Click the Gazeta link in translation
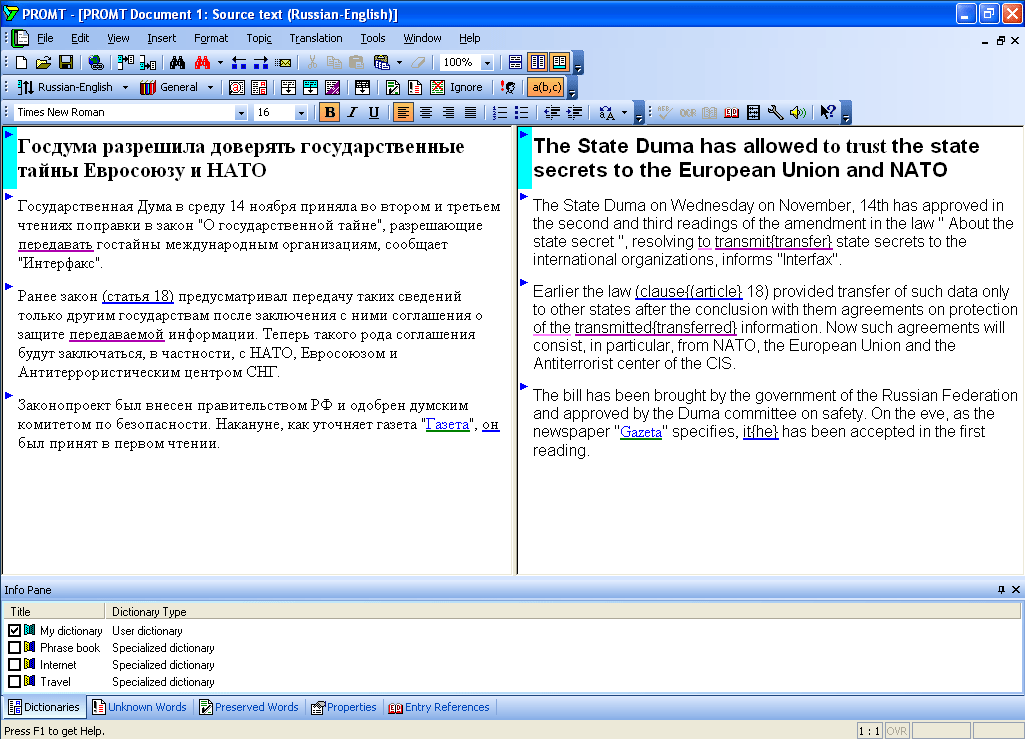 point(641,432)
